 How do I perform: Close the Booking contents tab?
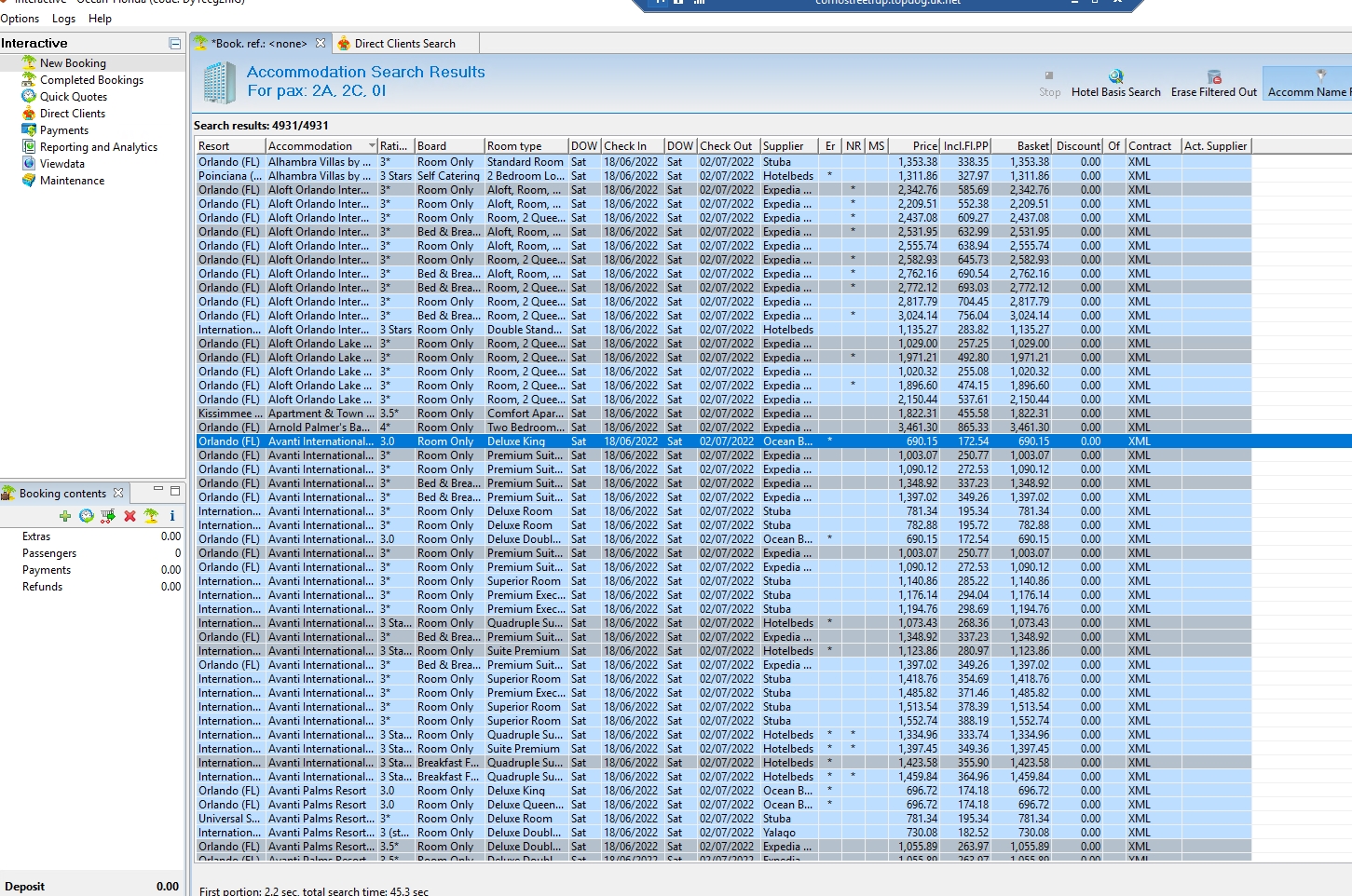[118, 493]
